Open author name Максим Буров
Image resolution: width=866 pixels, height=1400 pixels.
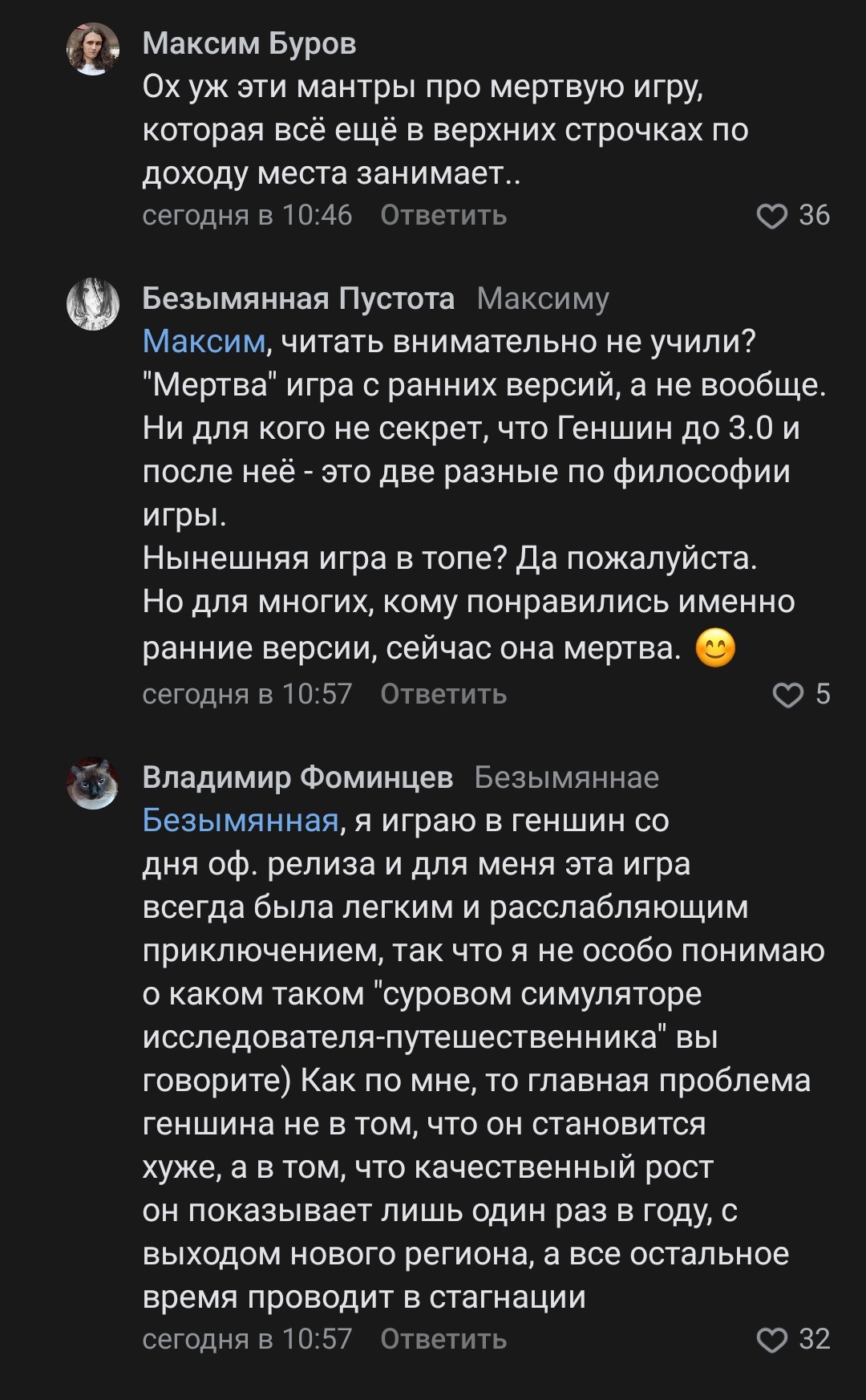point(249,43)
